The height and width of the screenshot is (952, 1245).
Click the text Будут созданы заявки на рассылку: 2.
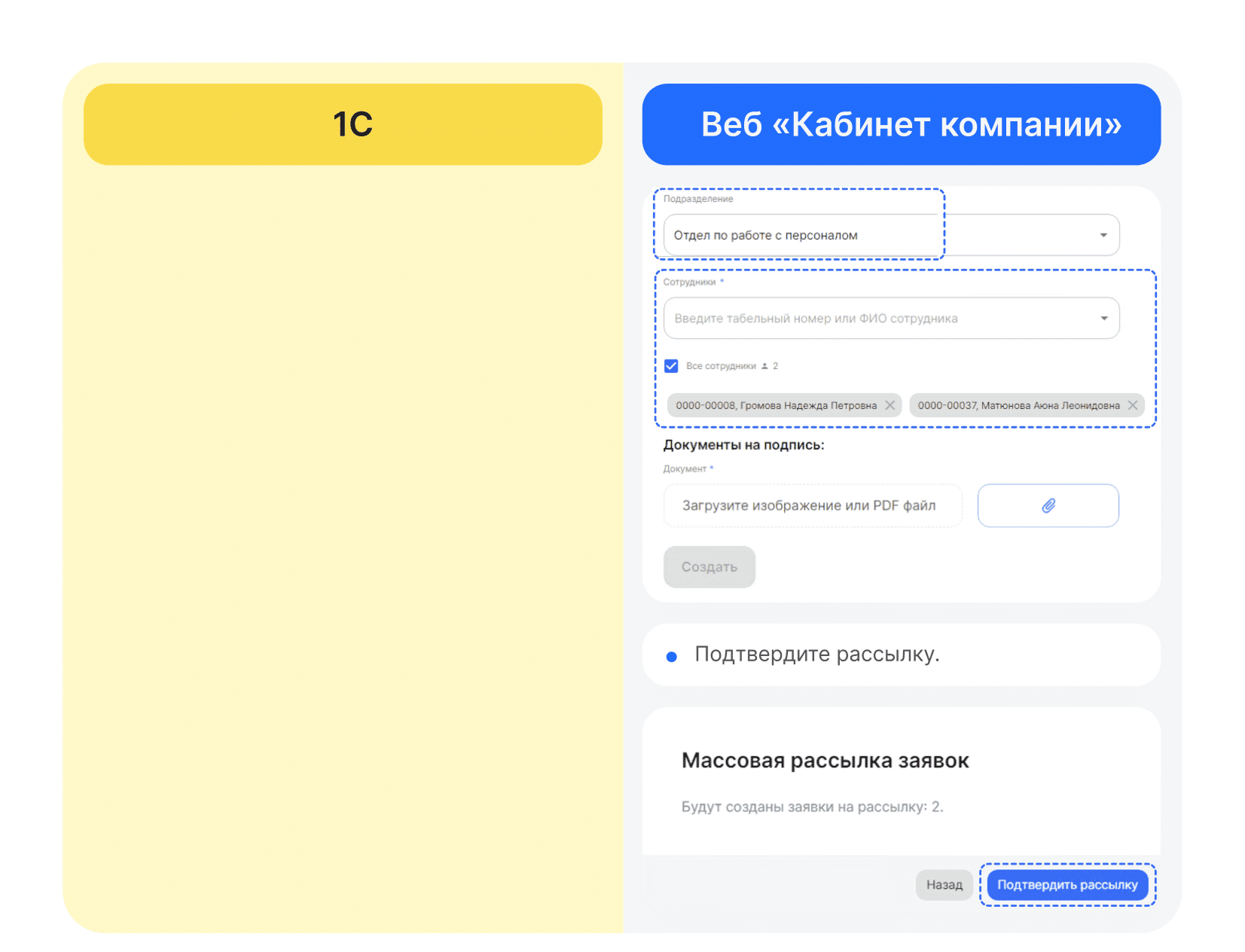click(x=812, y=807)
